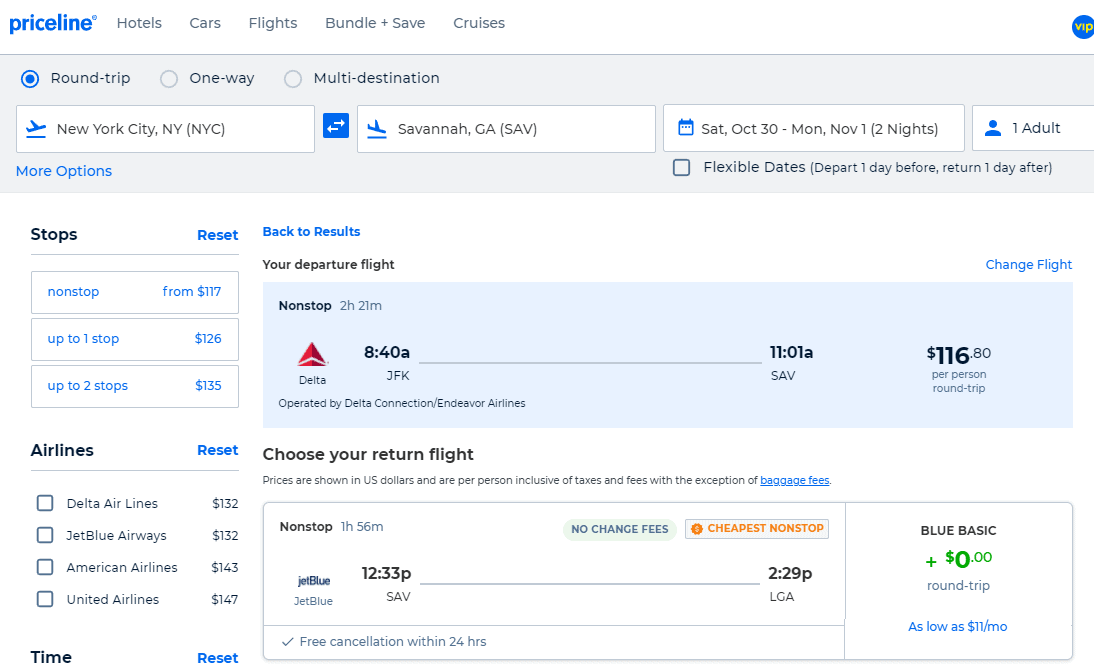Click the arrival airplane icon in destination field
This screenshot has width=1094, height=667.
(x=378, y=128)
